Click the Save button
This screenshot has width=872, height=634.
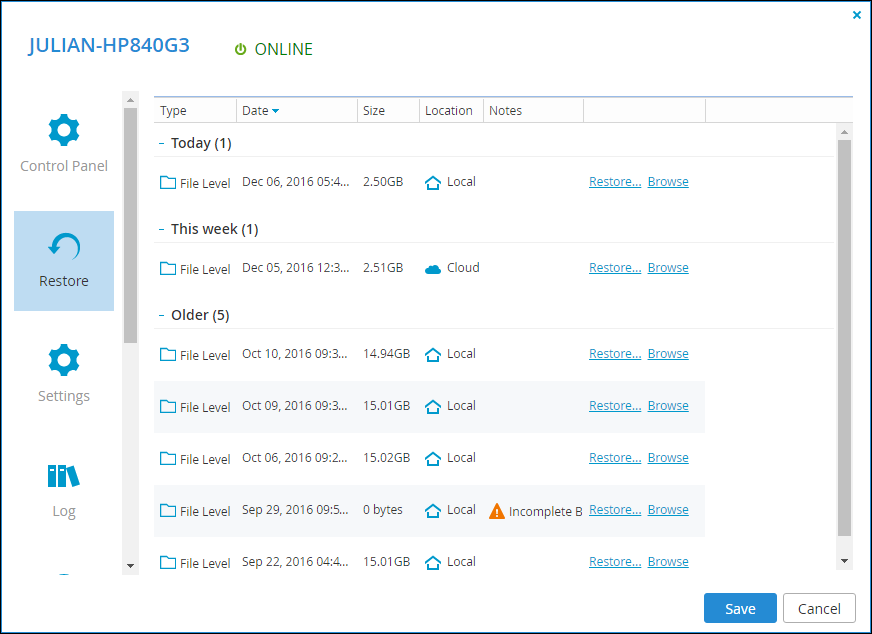(x=740, y=608)
